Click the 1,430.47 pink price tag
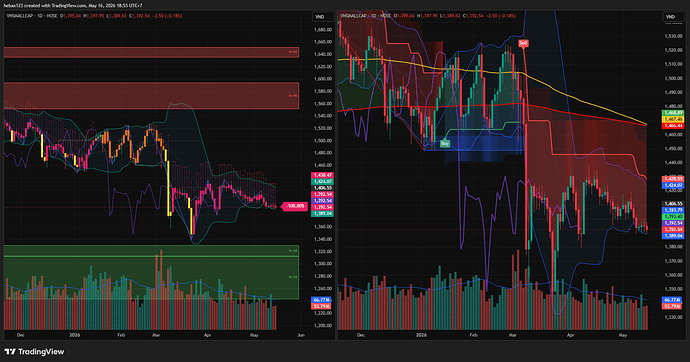The height and width of the screenshot is (362, 690). pos(323,175)
